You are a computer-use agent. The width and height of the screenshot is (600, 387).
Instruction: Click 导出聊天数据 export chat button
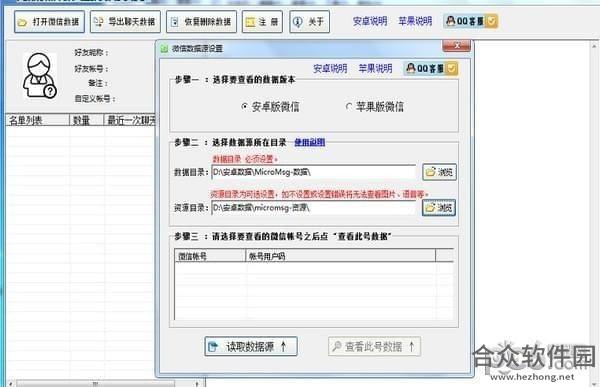[125, 22]
